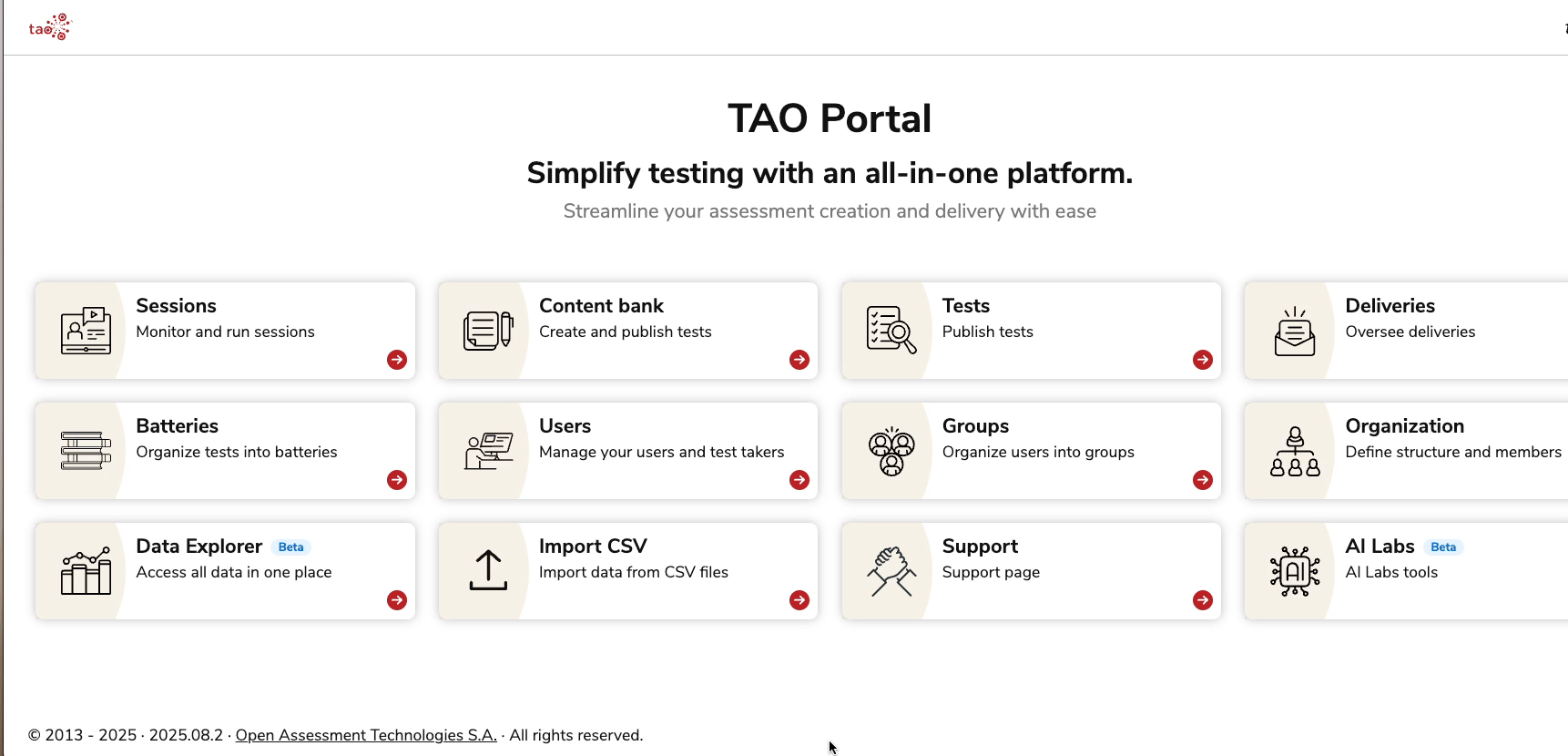Open the Users card title
The height and width of the screenshot is (756, 1568).
[x=565, y=426]
